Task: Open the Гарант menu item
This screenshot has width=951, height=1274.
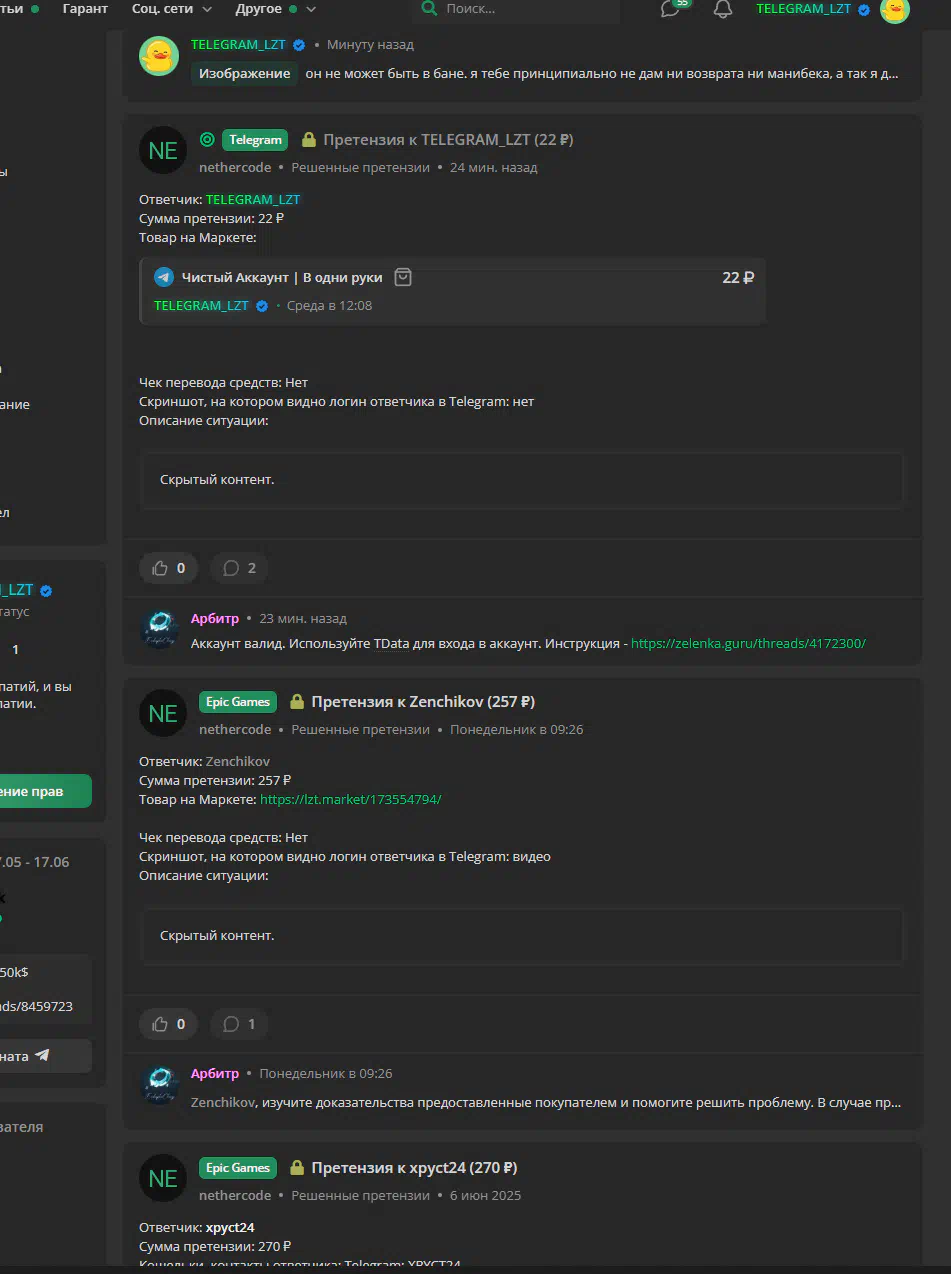Action: coord(85,9)
